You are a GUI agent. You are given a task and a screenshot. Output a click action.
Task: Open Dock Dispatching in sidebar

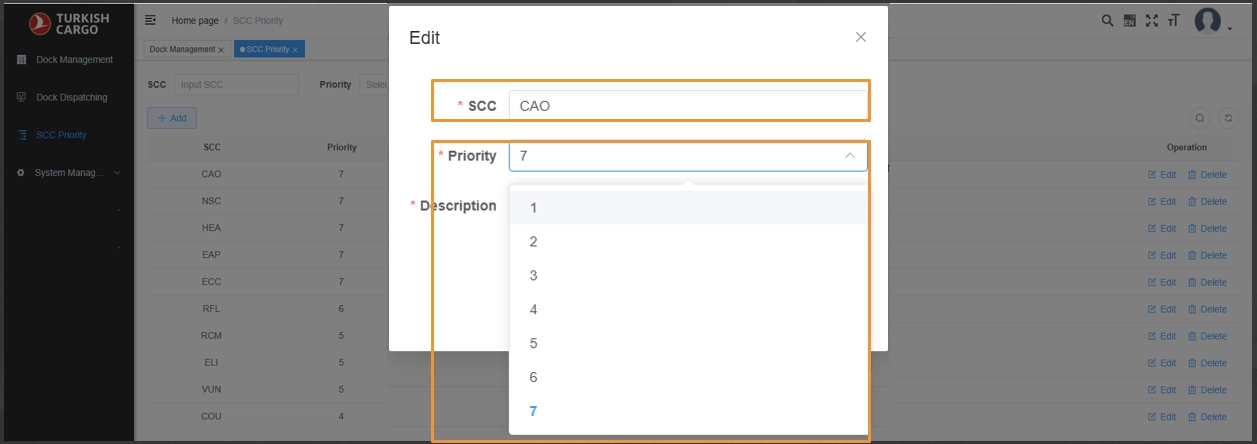click(x=70, y=98)
